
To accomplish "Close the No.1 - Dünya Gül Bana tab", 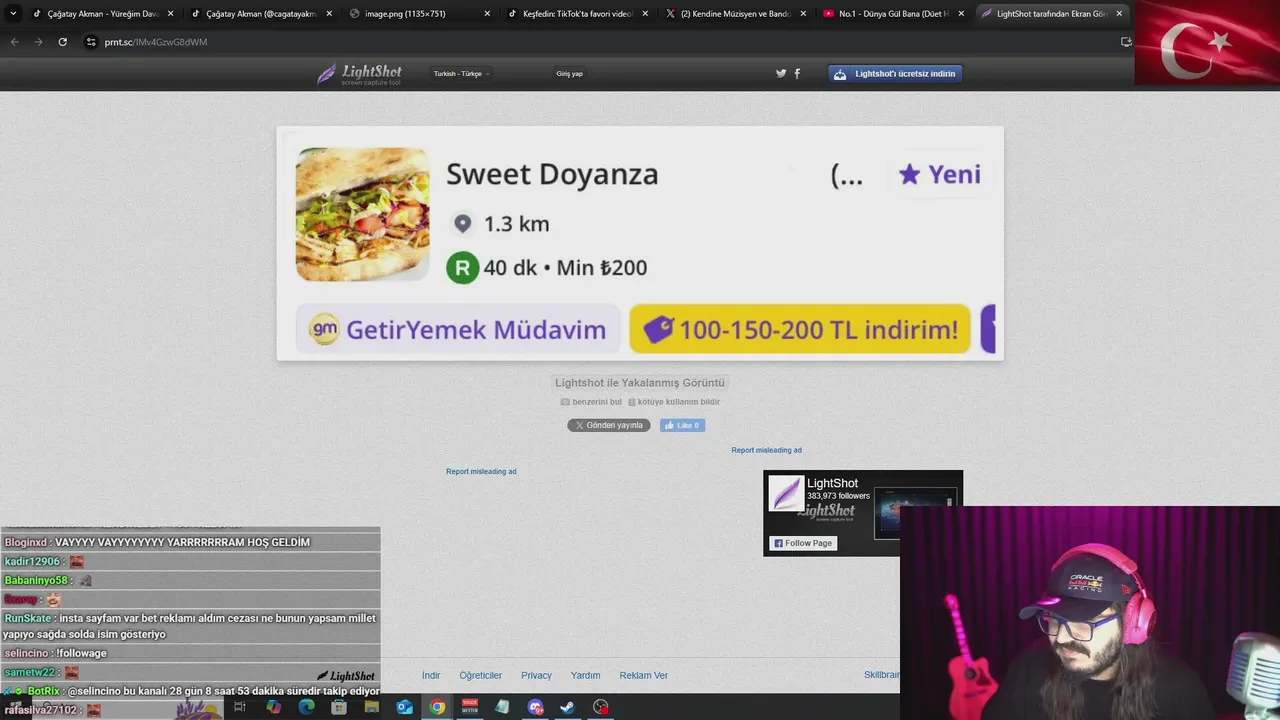I will tap(961, 14).
